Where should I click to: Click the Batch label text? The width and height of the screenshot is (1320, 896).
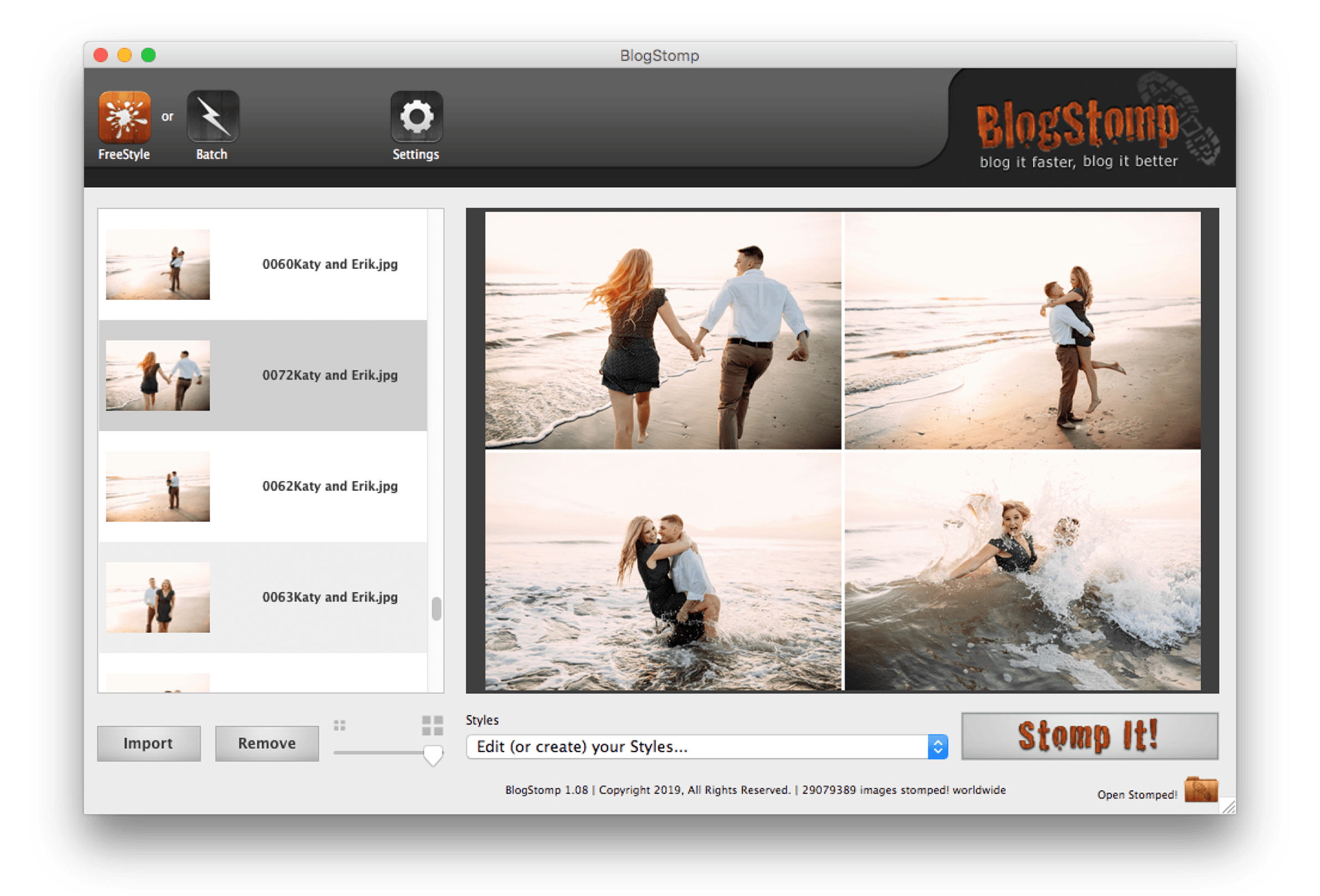[x=211, y=154]
